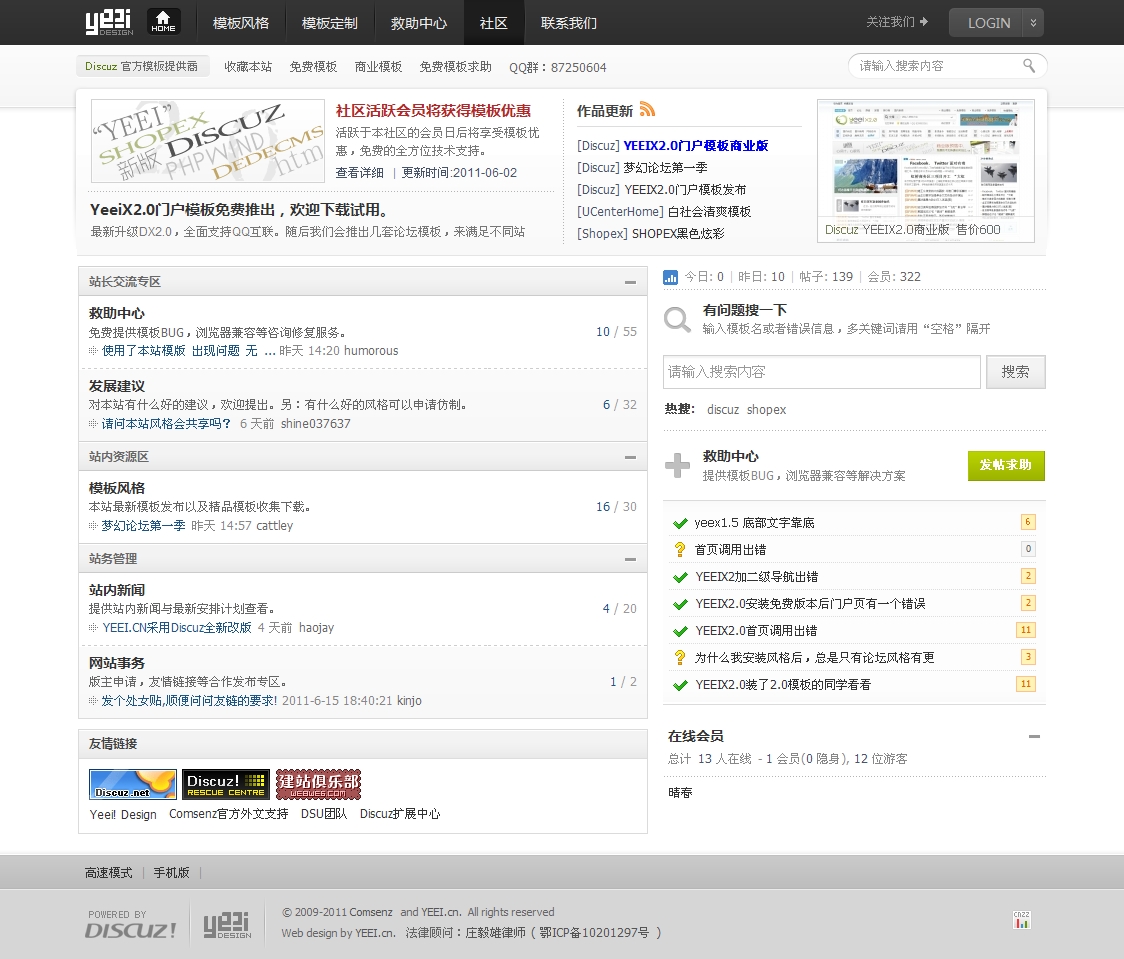Screen dimensions: 1124x959
Task: Click the gray plus icon beside 救助中心
Action: (677, 465)
